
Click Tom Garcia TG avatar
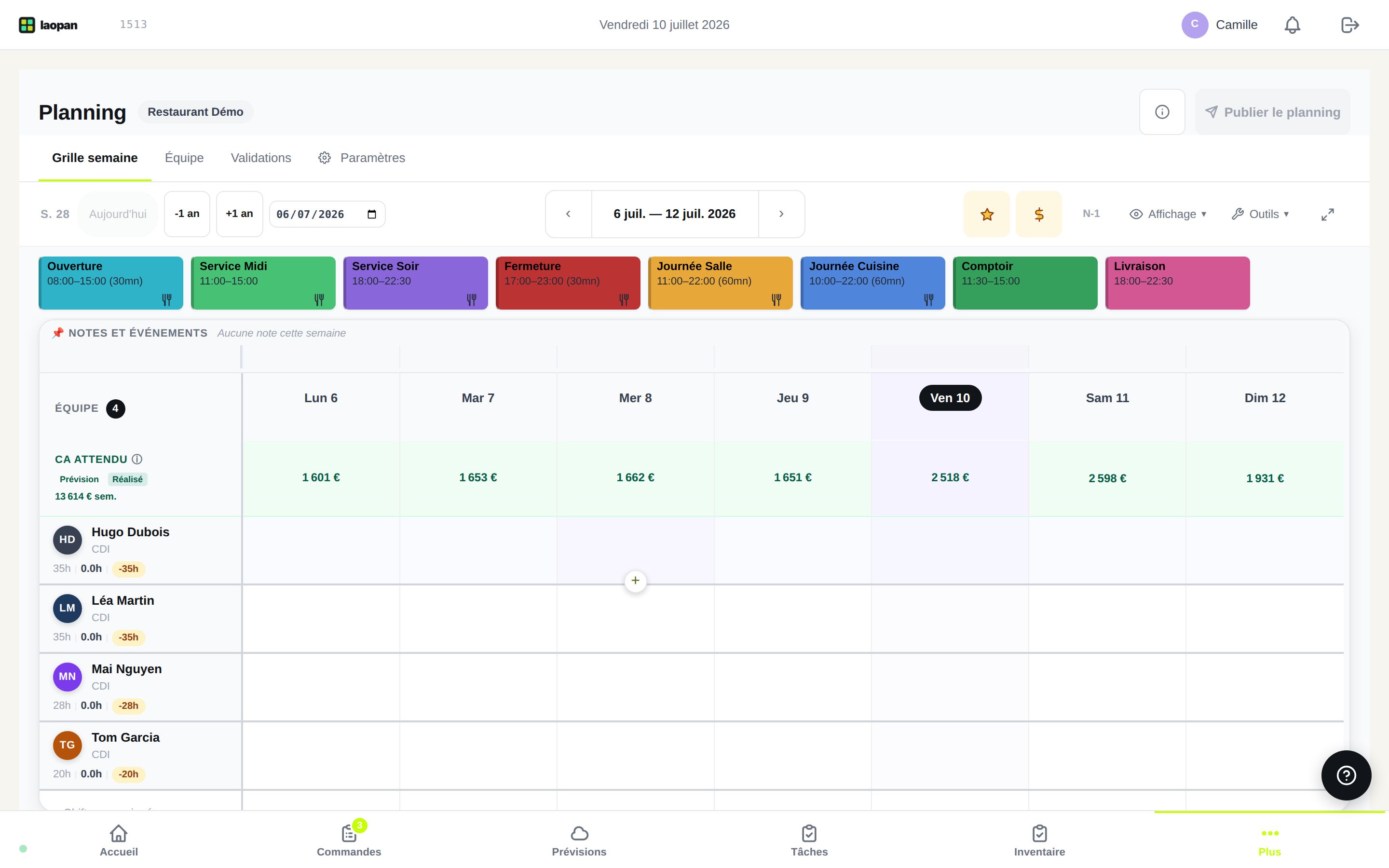tap(67, 745)
